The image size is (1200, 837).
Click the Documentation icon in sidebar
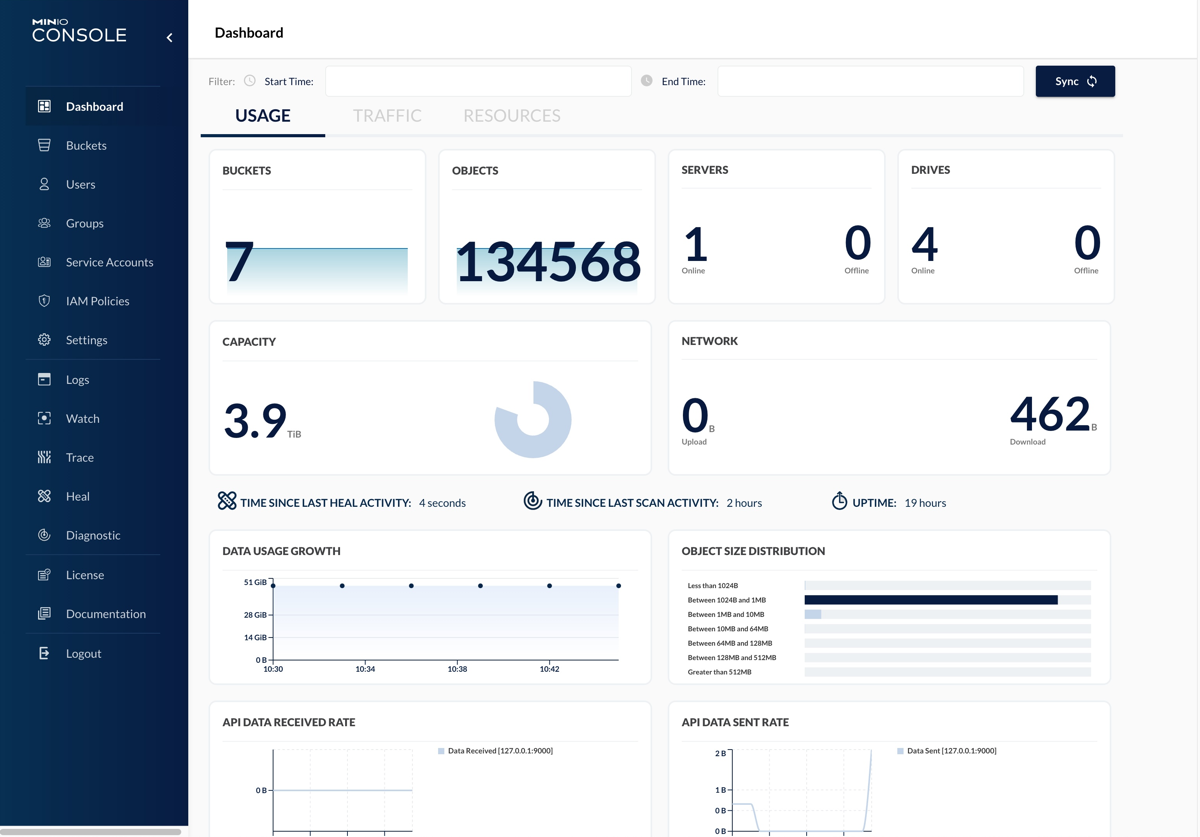(44, 614)
